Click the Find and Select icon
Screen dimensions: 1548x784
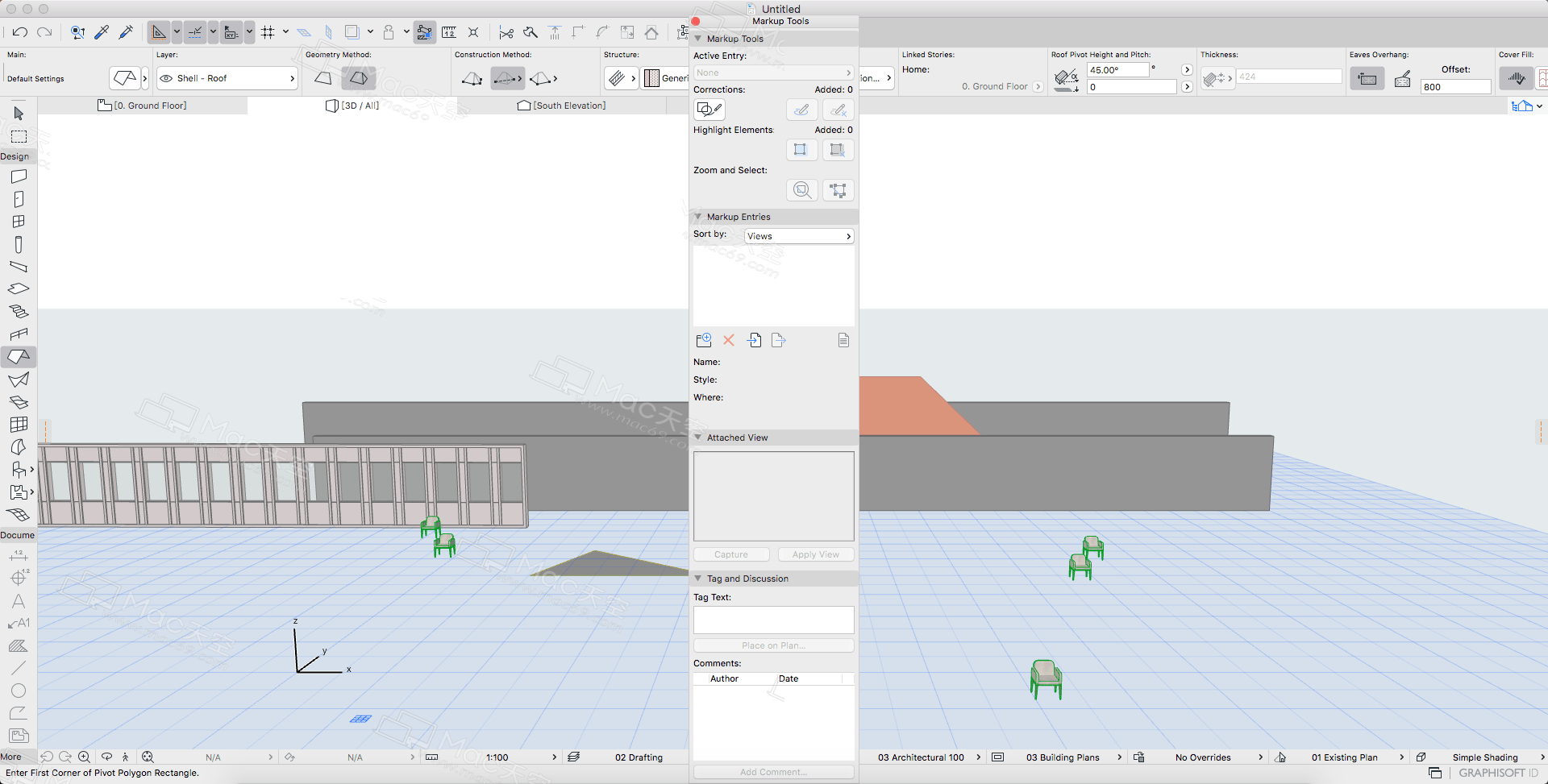(77, 32)
